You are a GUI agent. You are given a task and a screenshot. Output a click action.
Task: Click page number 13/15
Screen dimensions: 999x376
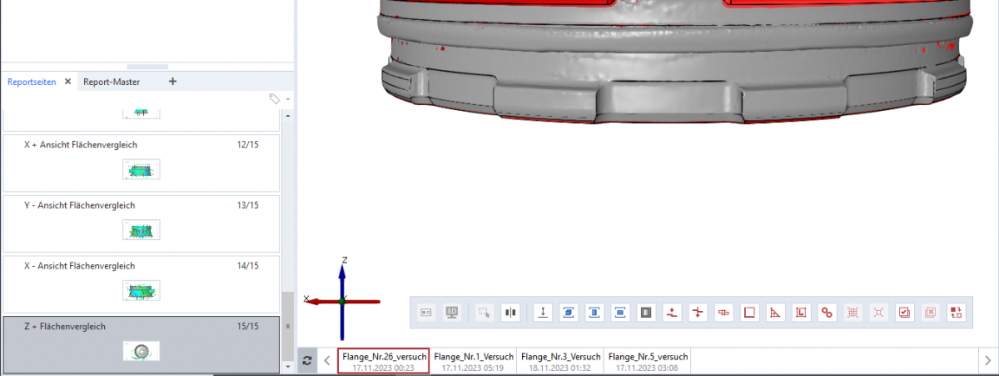click(x=248, y=205)
